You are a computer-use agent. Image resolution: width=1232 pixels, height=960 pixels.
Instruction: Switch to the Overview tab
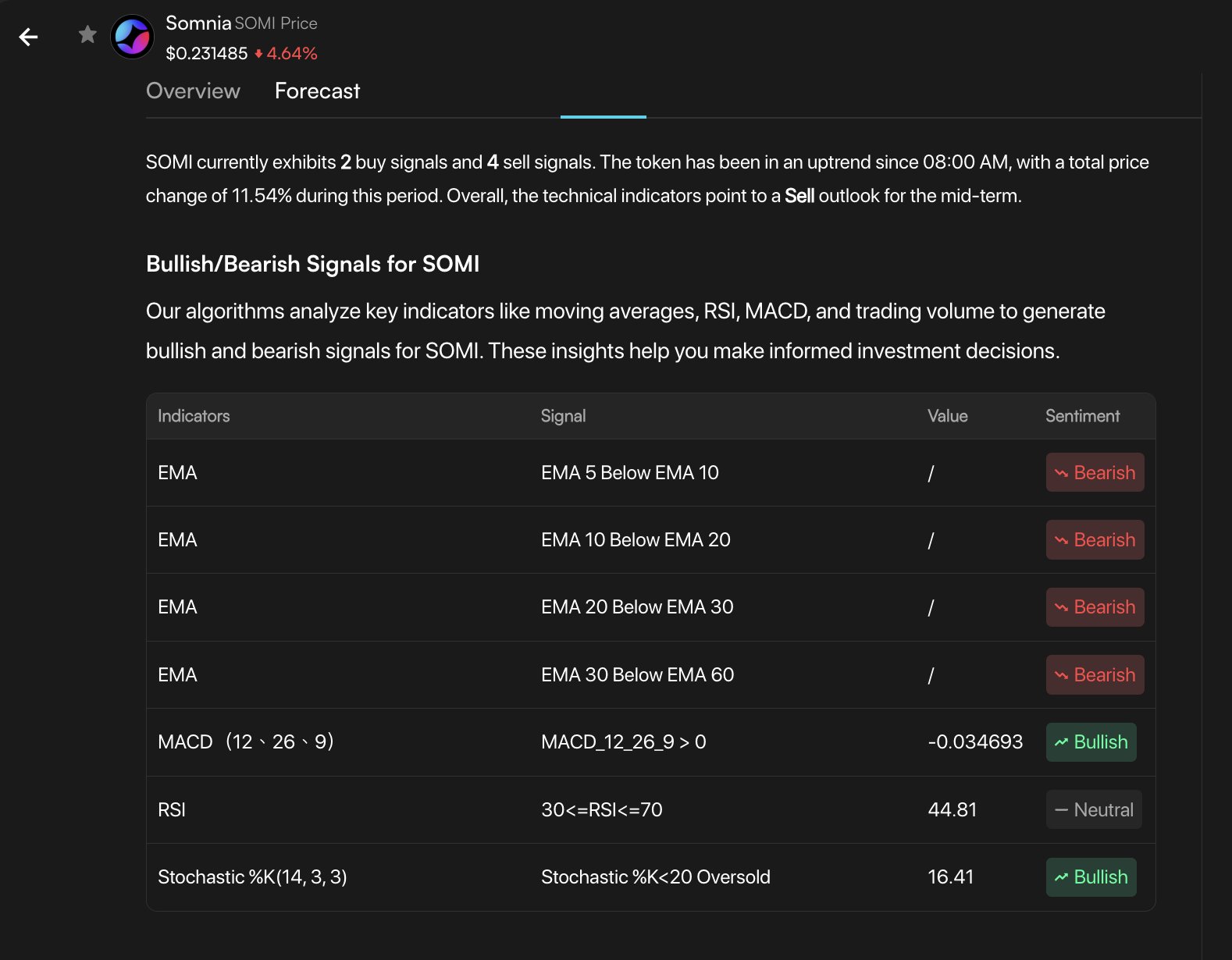click(193, 91)
